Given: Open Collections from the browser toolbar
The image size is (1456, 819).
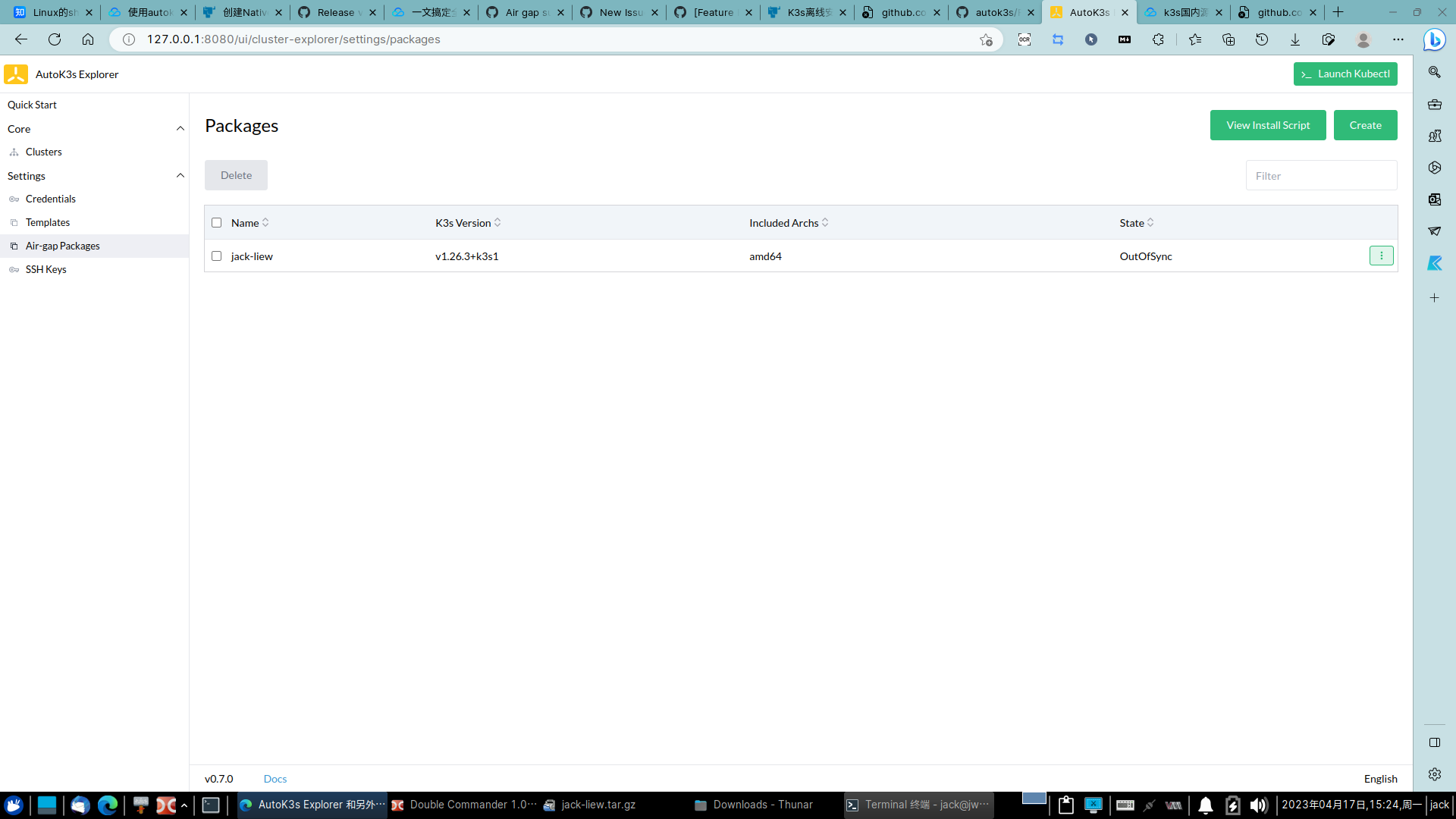Looking at the screenshot, I should pyautogui.click(x=1228, y=39).
